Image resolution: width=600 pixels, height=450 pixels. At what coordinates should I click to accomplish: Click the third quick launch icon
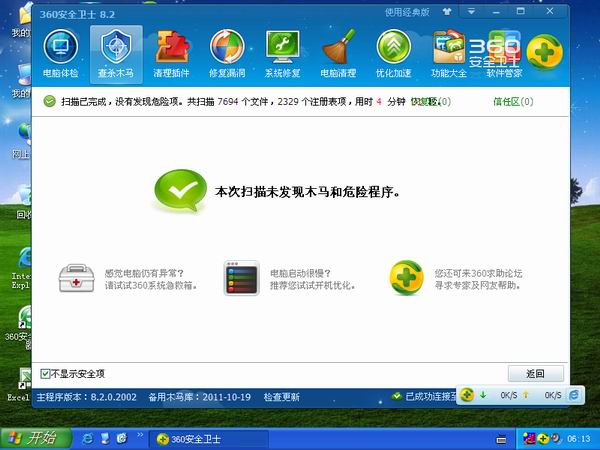pos(122,438)
